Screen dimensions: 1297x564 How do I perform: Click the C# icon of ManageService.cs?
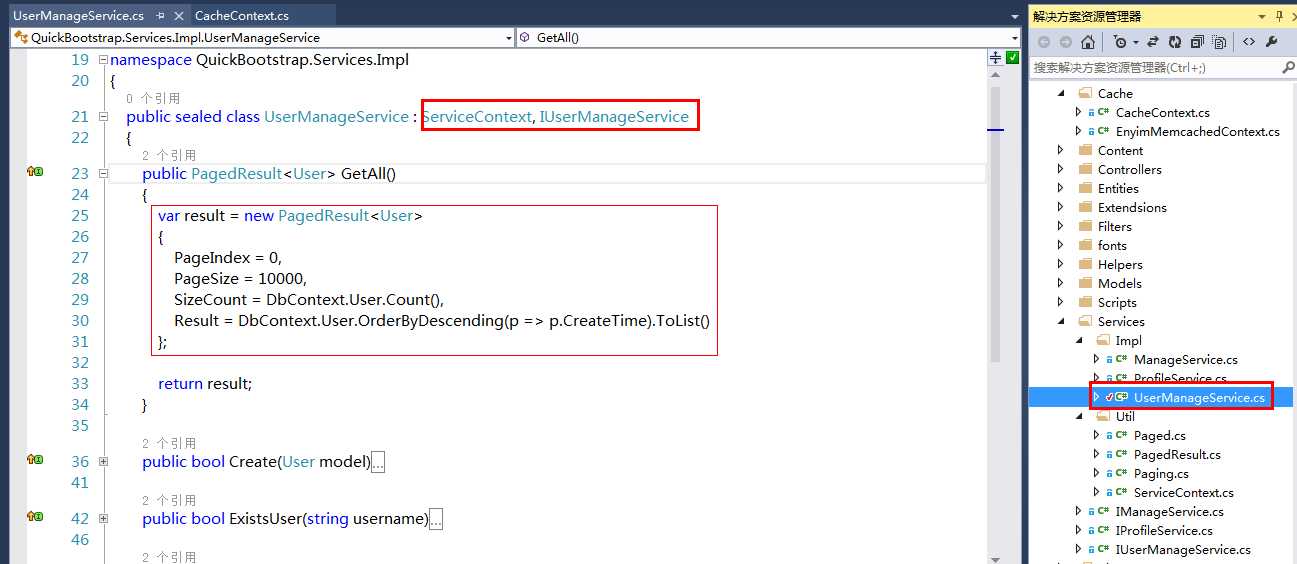click(x=1121, y=359)
